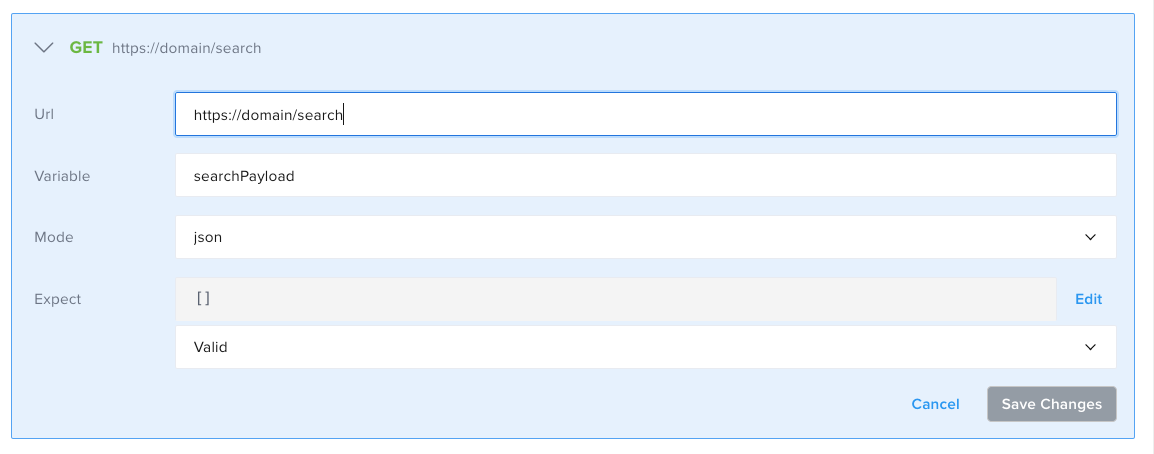Screen dimensions: 1154x454
Task: Click the green GET method label
Action: (85, 47)
